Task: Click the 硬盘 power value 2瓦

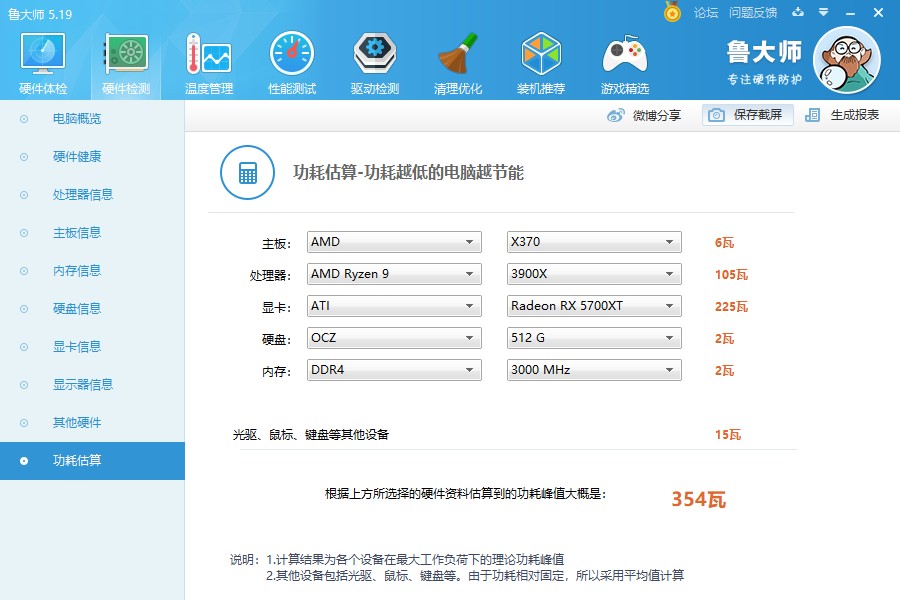Action: point(724,339)
